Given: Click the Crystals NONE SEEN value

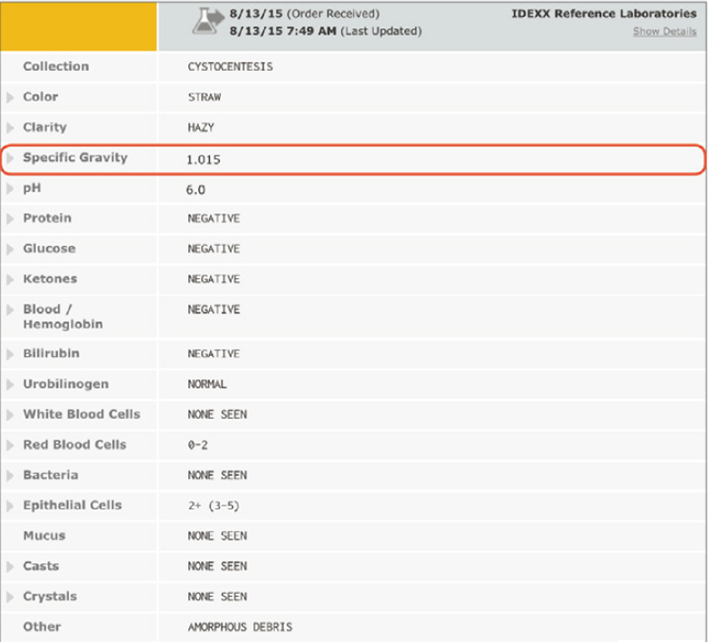Looking at the screenshot, I should (x=217, y=597).
